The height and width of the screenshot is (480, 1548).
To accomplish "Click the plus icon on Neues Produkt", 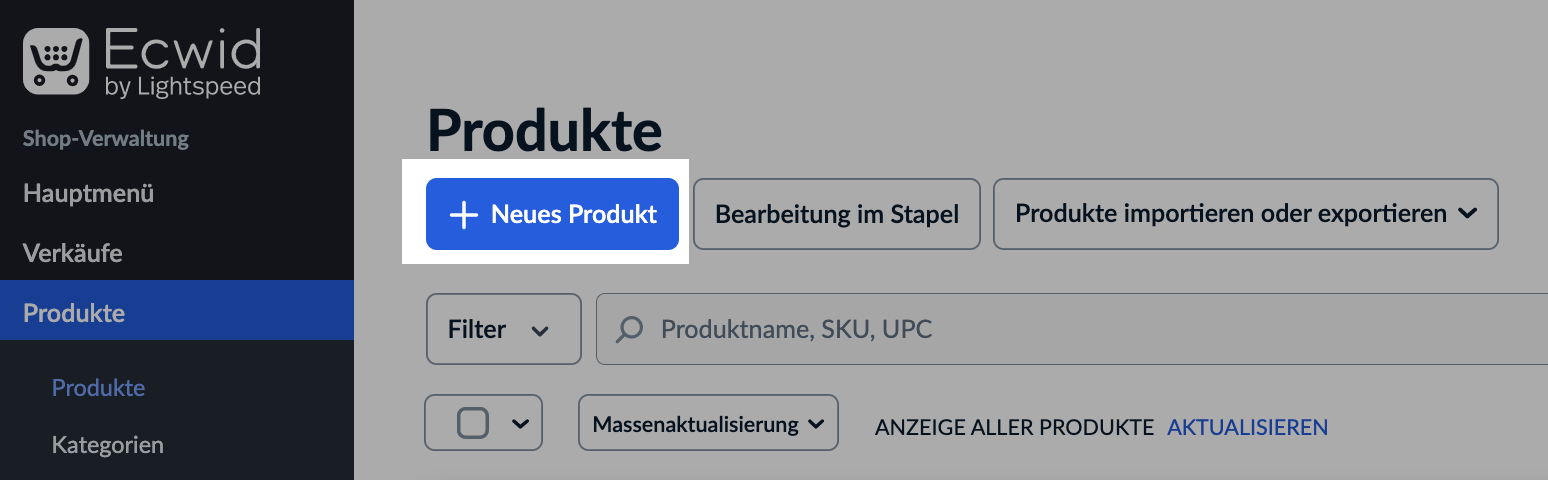I will click(463, 215).
